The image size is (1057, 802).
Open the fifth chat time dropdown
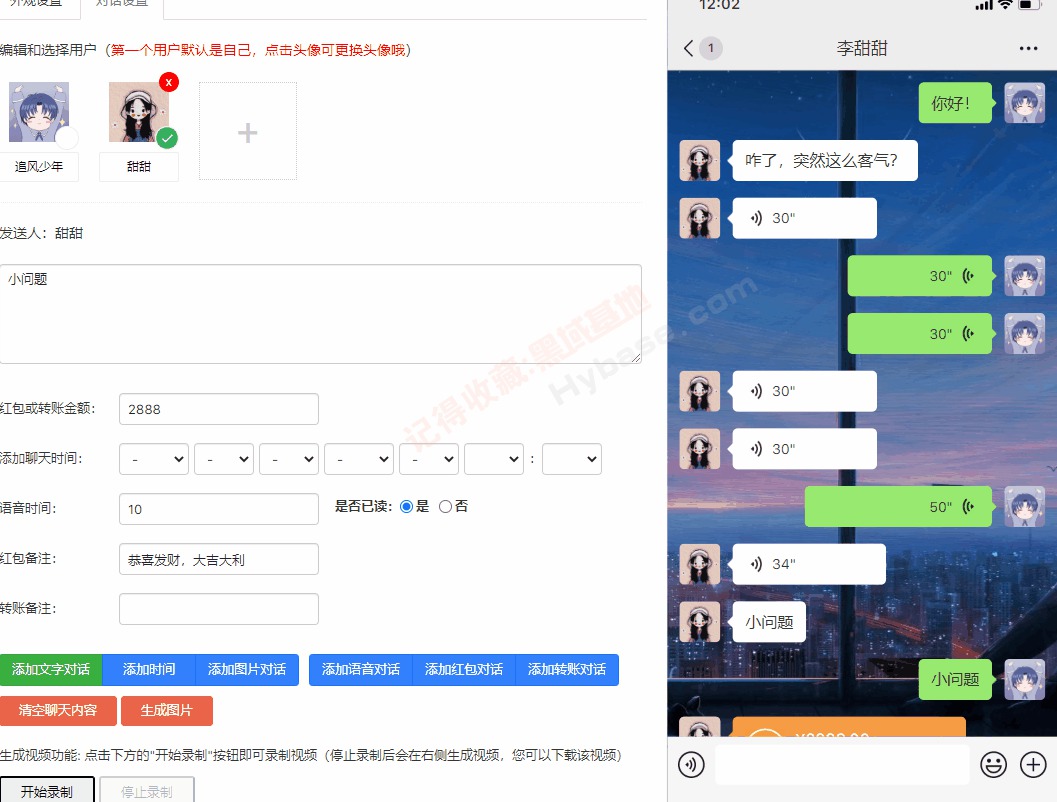coord(429,459)
